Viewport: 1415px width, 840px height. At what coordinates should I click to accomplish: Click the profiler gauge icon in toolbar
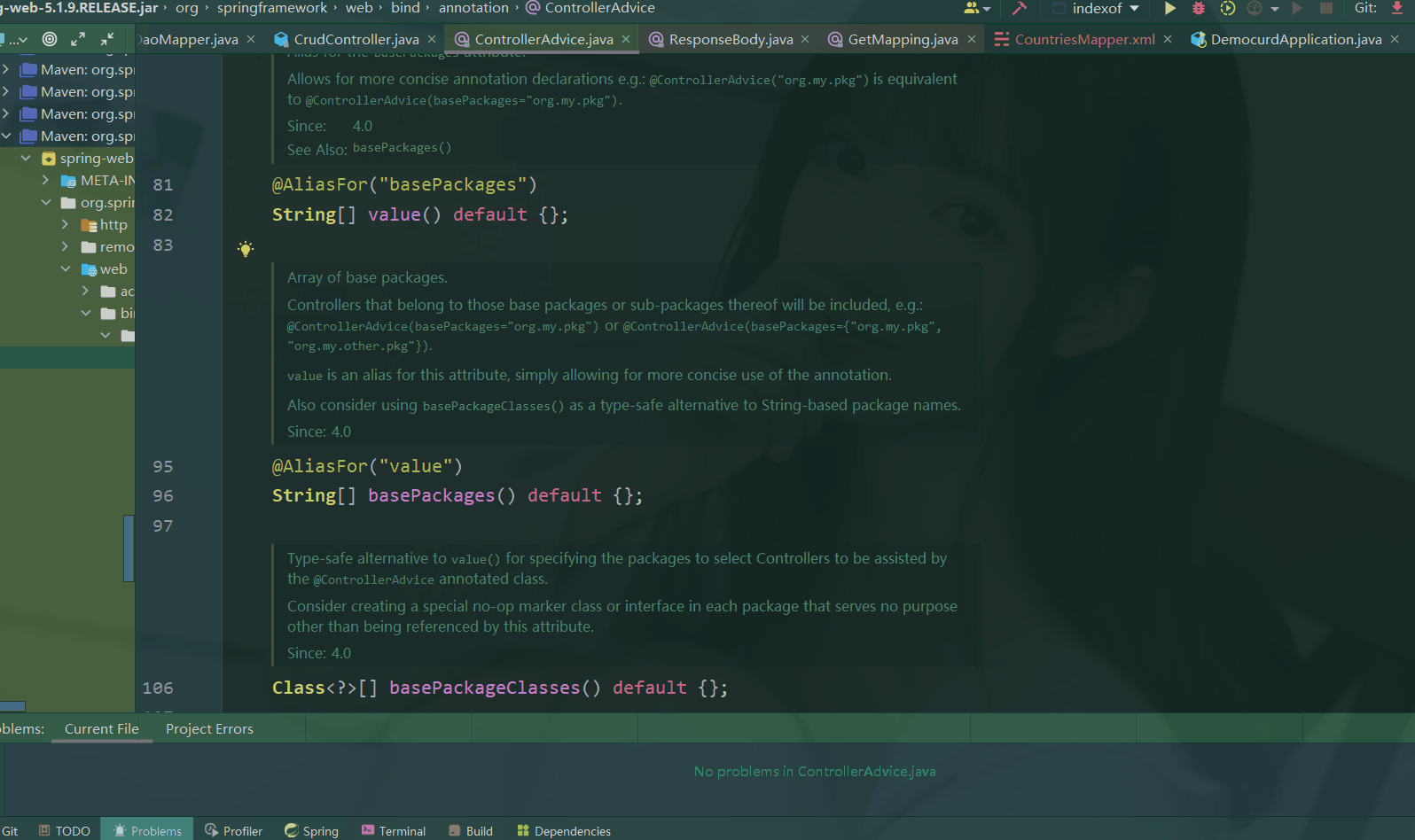pos(1254,8)
